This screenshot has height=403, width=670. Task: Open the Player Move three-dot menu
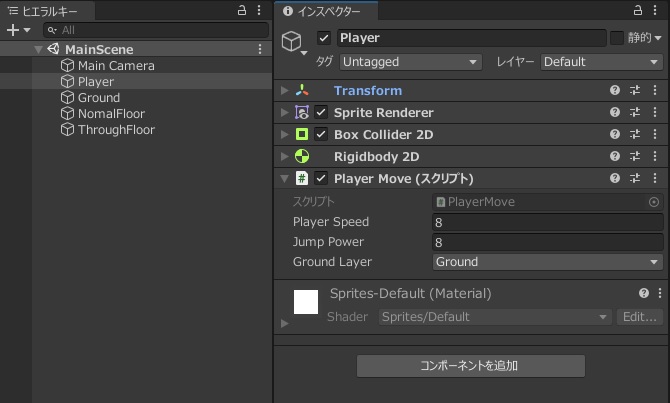655,178
